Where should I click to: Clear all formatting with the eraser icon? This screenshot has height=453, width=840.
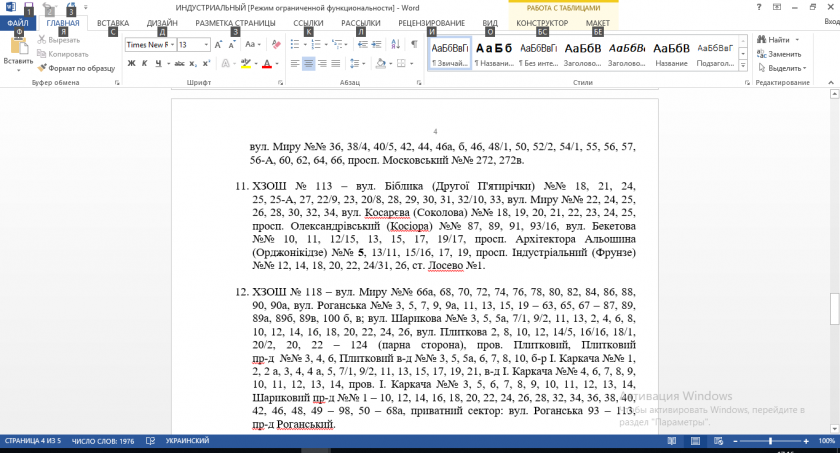[275, 45]
